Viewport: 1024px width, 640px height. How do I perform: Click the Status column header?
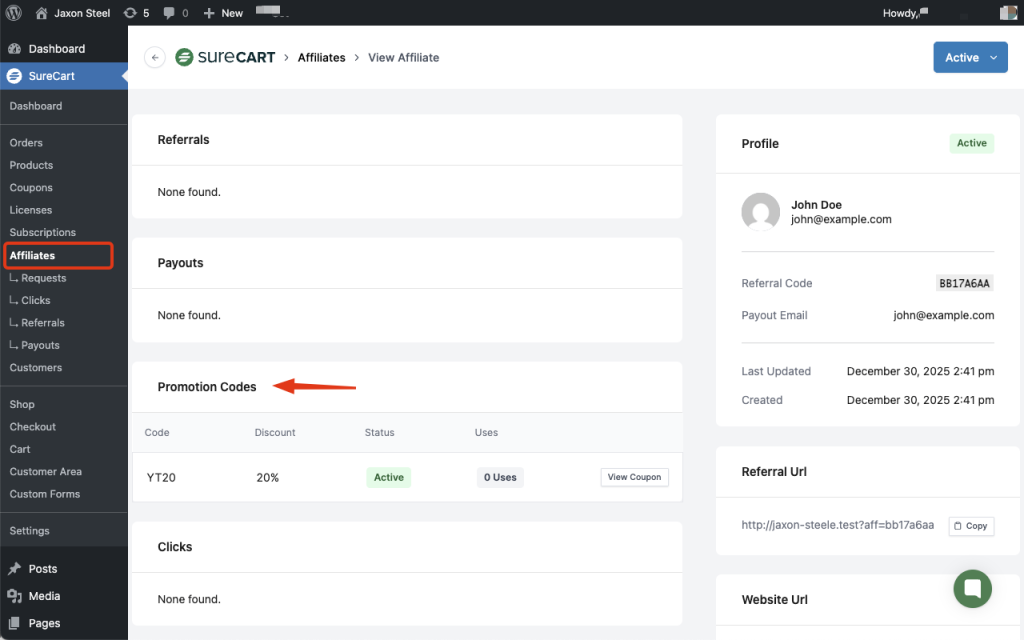coord(379,432)
